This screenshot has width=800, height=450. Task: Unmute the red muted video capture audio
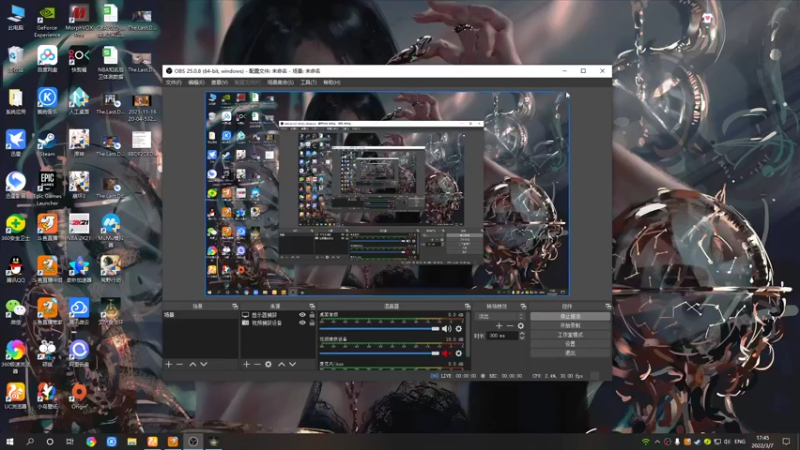(x=446, y=353)
